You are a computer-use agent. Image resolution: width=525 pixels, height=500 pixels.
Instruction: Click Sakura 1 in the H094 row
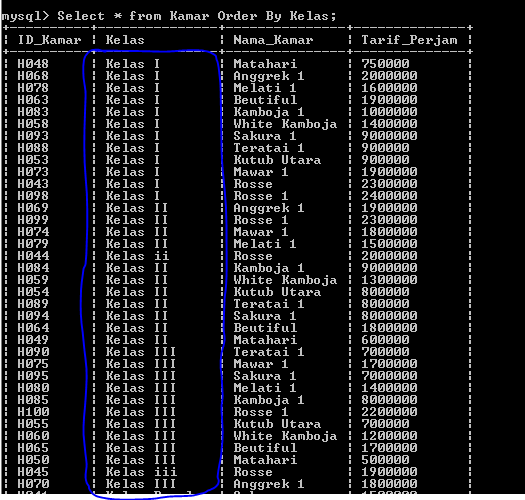point(265,316)
